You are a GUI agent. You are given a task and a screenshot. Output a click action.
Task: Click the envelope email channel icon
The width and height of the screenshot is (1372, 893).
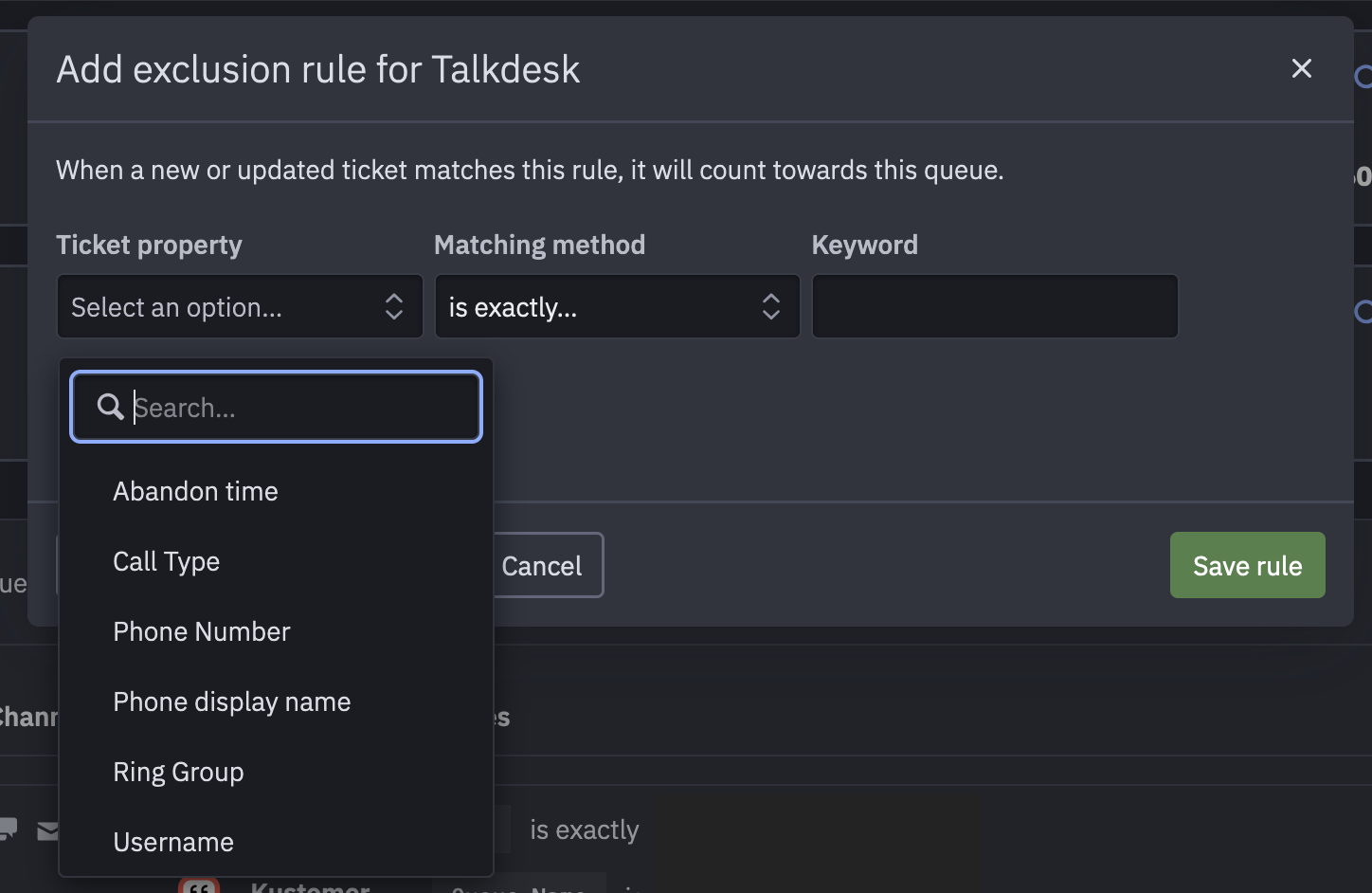(x=47, y=831)
